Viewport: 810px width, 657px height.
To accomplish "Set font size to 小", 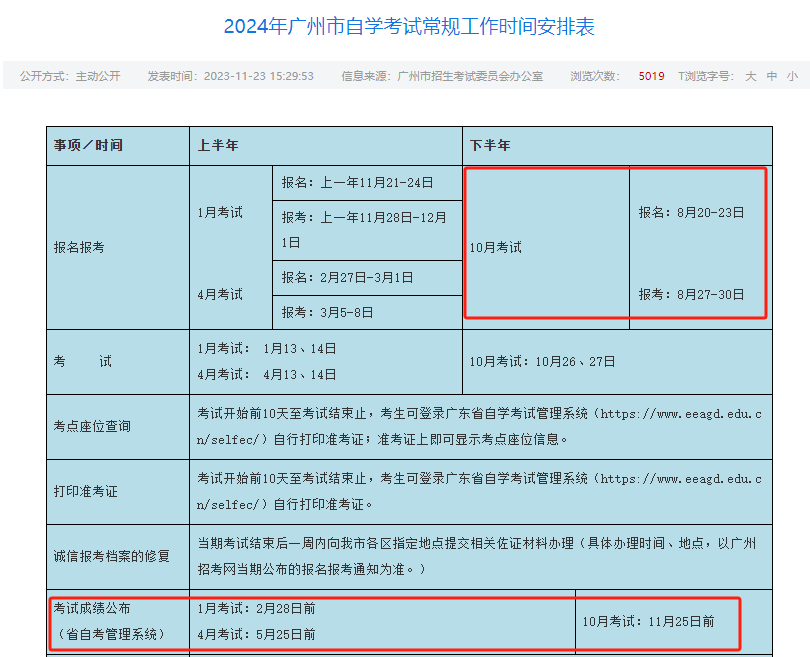I will (x=792, y=76).
